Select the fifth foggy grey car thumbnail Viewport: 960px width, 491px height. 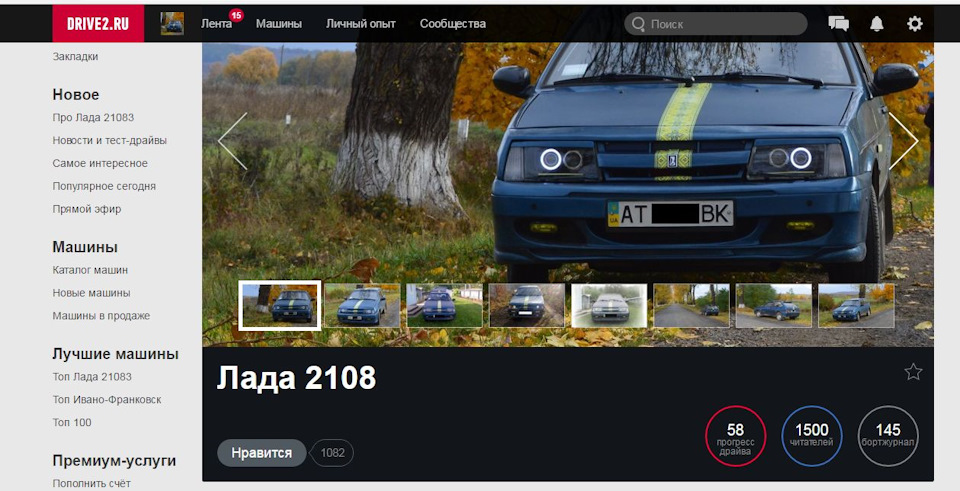click(x=609, y=305)
